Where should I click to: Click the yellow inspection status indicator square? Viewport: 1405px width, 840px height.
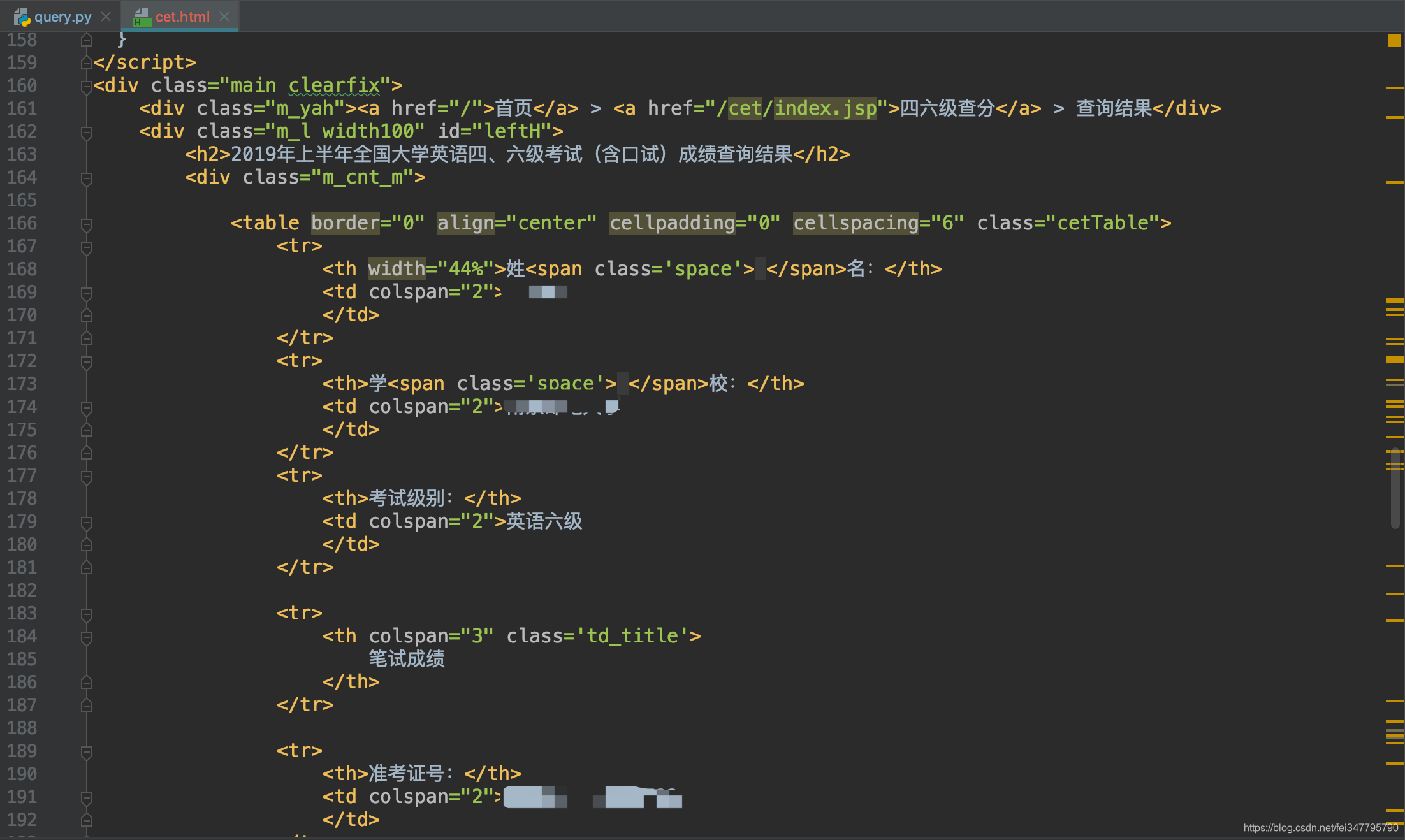tap(1394, 41)
